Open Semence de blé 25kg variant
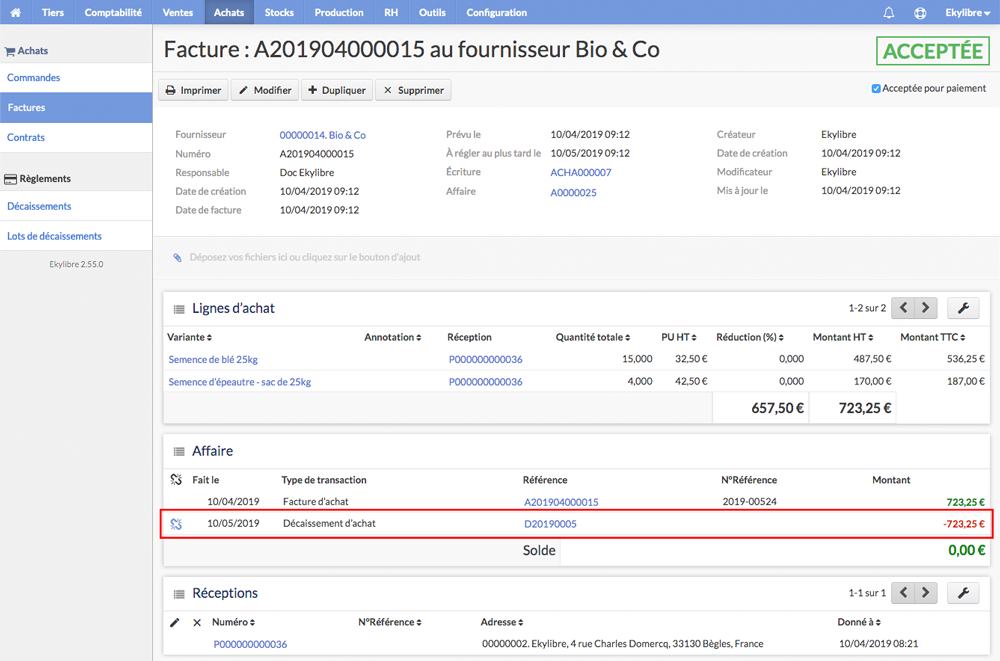 point(213,360)
